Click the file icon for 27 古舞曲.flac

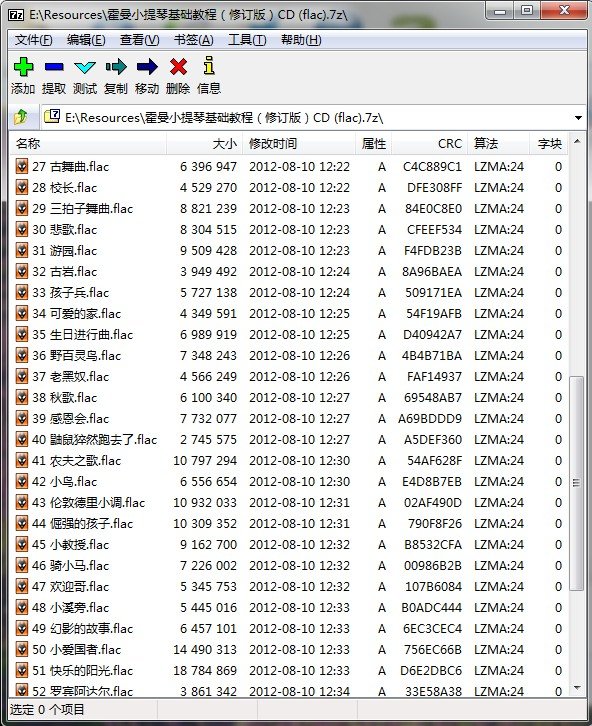[22, 166]
